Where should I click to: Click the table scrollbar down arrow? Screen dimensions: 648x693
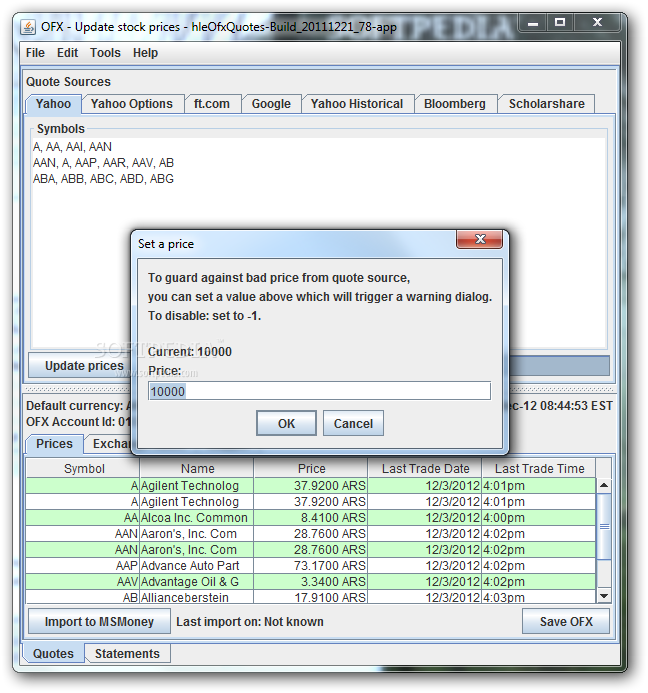pyautogui.click(x=604, y=596)
